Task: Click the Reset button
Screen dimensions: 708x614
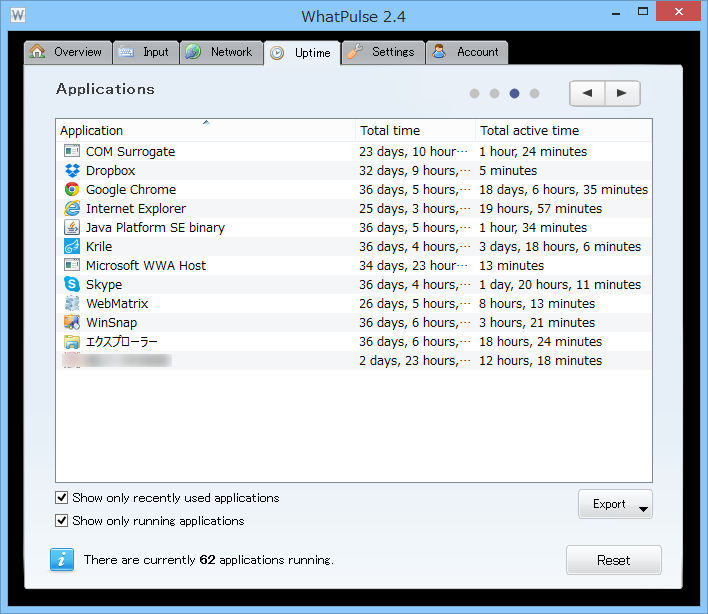Action: pos(614,560)
